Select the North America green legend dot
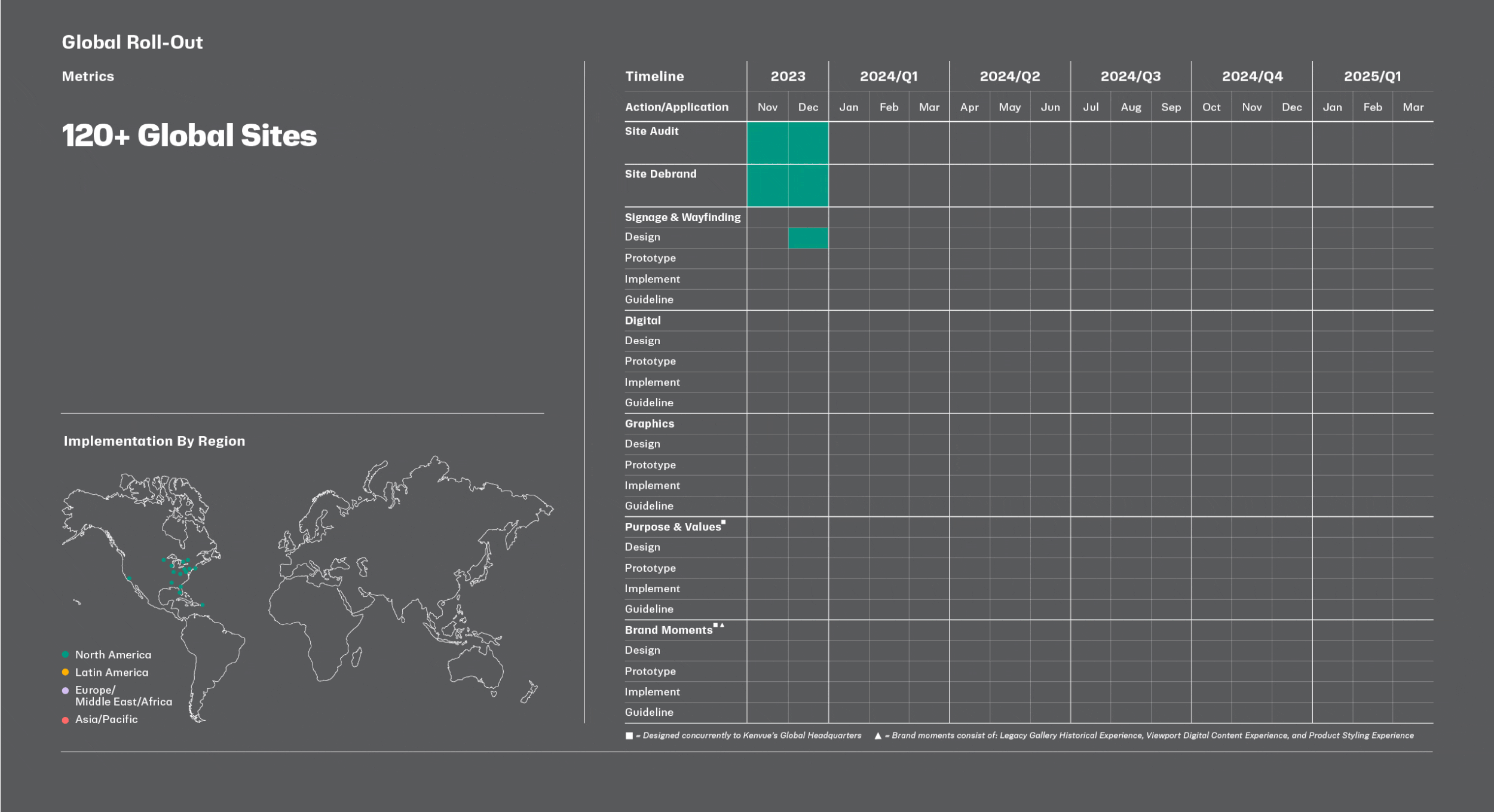 [65, 654]
